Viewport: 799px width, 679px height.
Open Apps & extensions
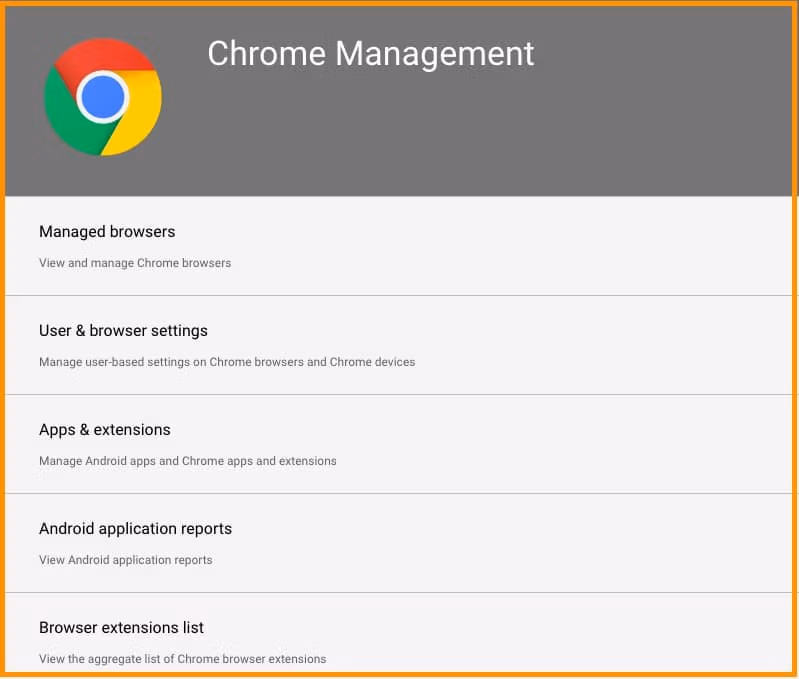coord(105,430)
